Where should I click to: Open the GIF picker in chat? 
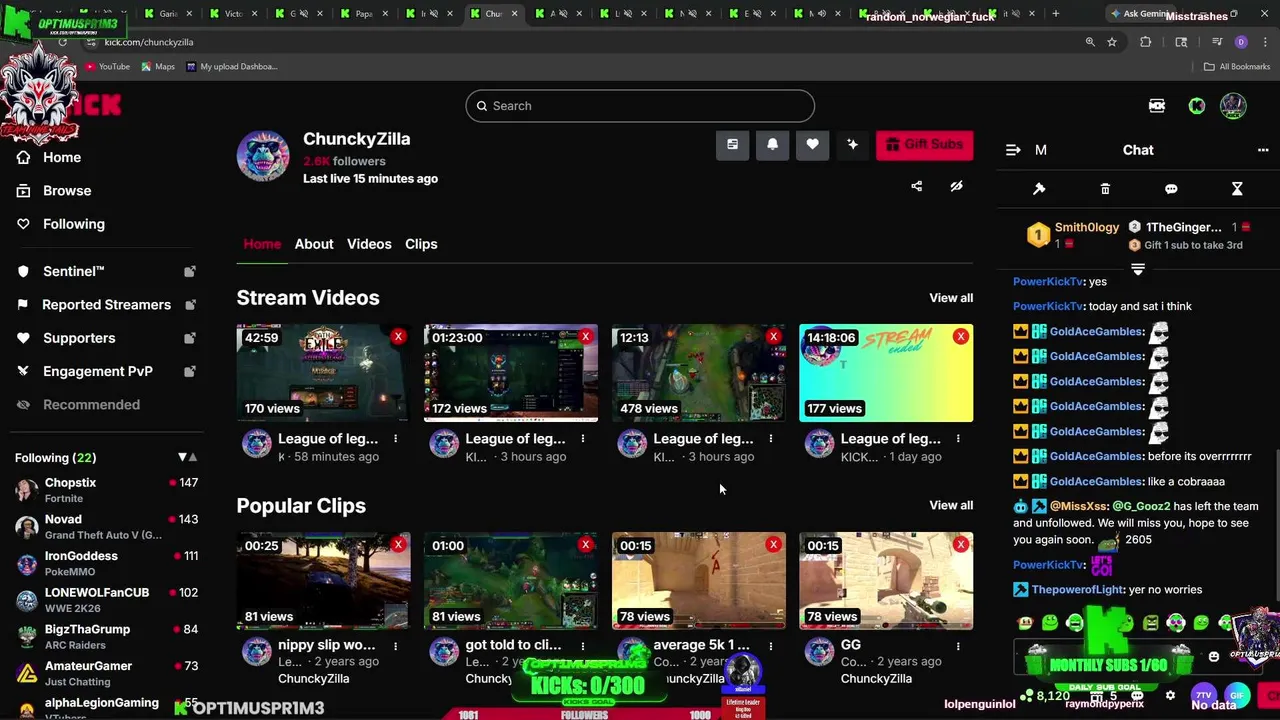(1237, 695)
